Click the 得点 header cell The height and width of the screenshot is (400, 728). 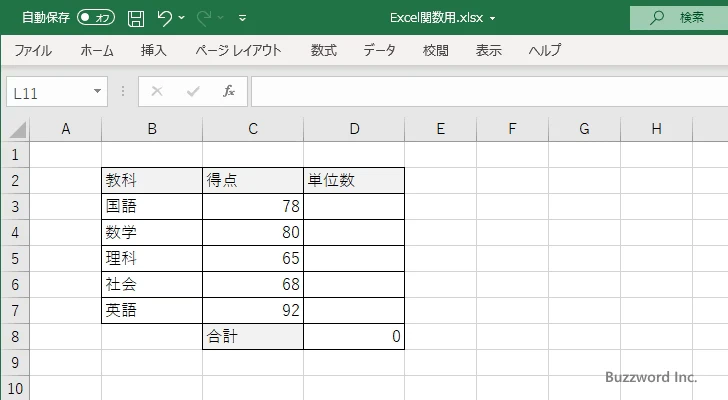coord(253,181)
